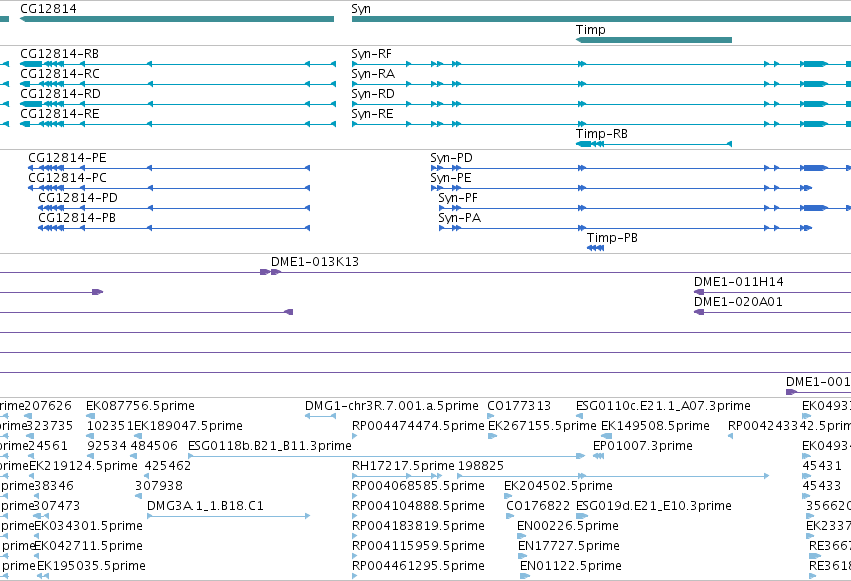This screenshot has height=581, width=851.
Task: Click the Syn-PF protein label
Action: [x=458, y=198]
